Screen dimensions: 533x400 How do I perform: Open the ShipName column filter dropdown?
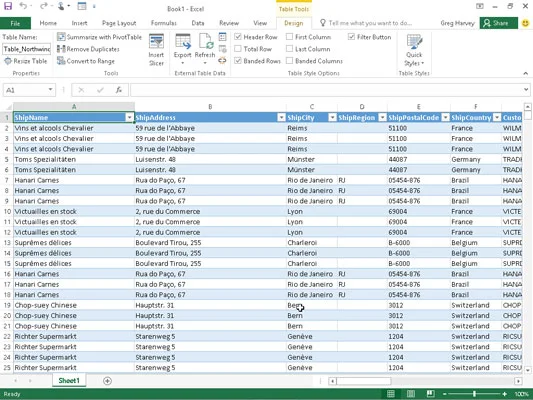tap(130, 118)
